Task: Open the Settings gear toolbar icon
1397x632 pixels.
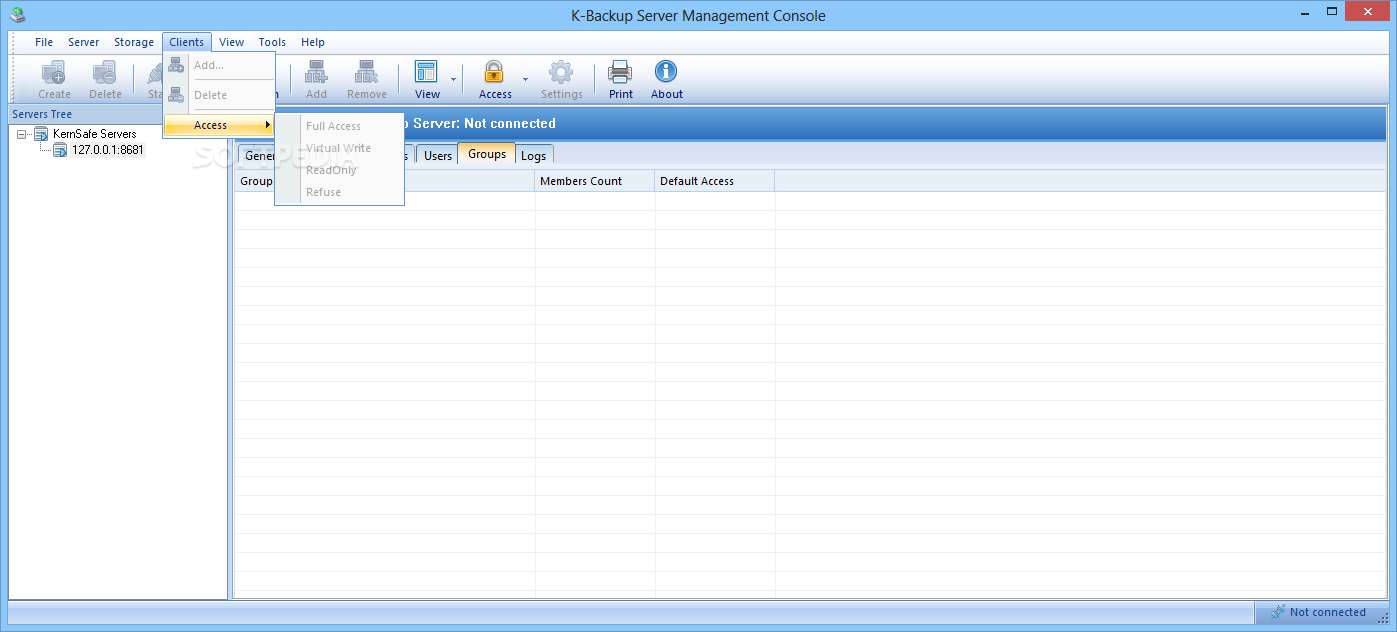Action: pyautogui.click(x=561, y=72)
